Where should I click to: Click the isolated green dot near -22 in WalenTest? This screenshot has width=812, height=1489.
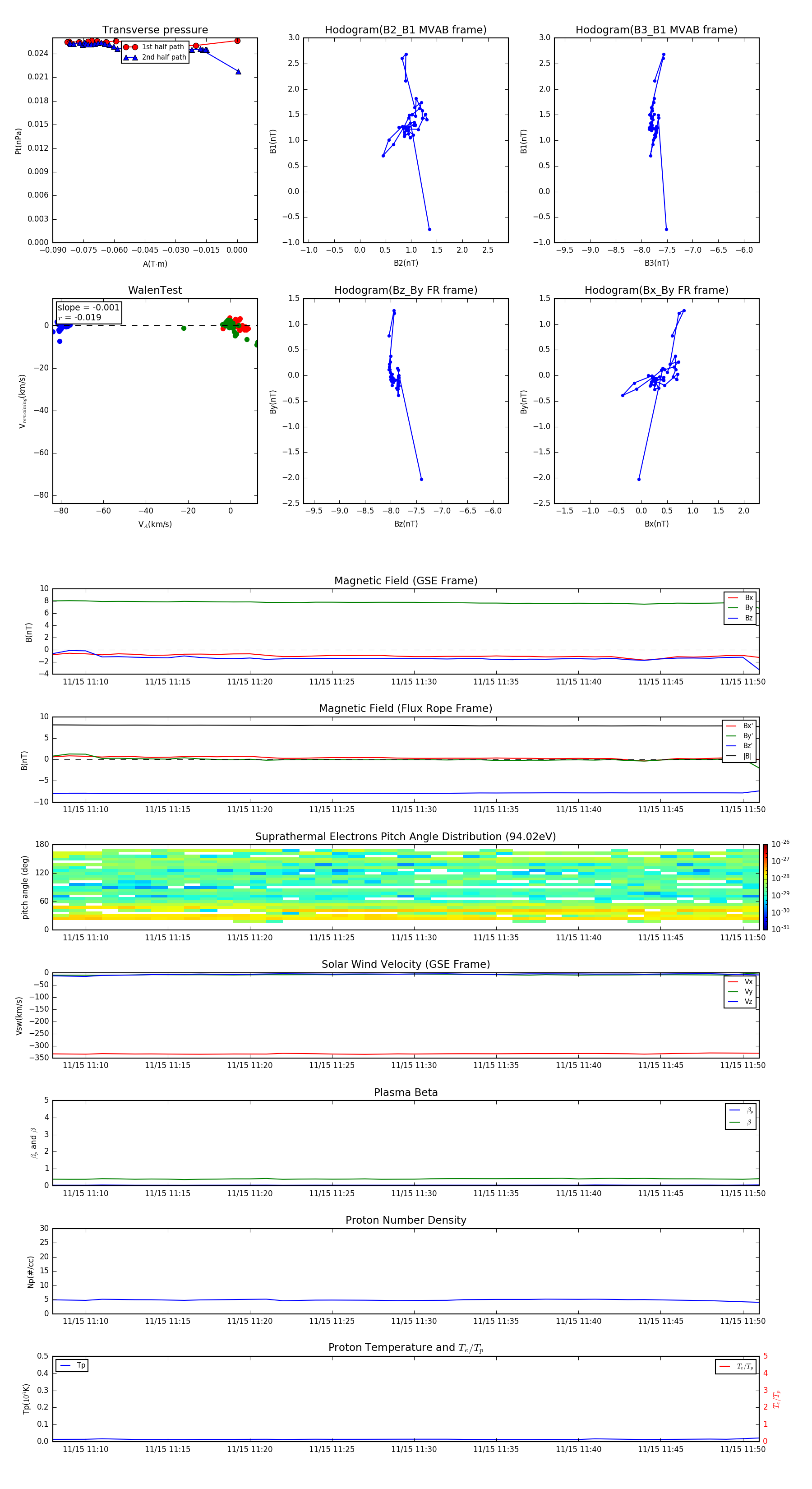click(184, 328)
